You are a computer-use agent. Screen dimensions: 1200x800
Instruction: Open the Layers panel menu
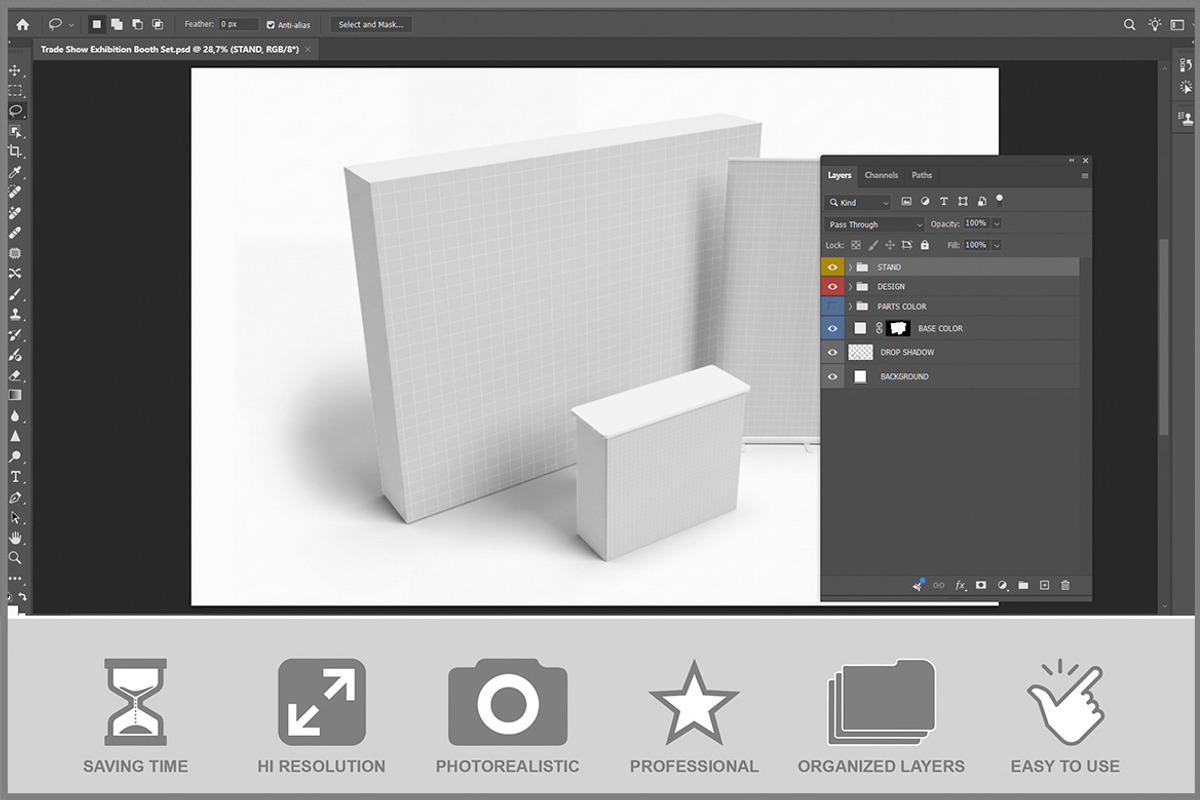pos(1085,176)
